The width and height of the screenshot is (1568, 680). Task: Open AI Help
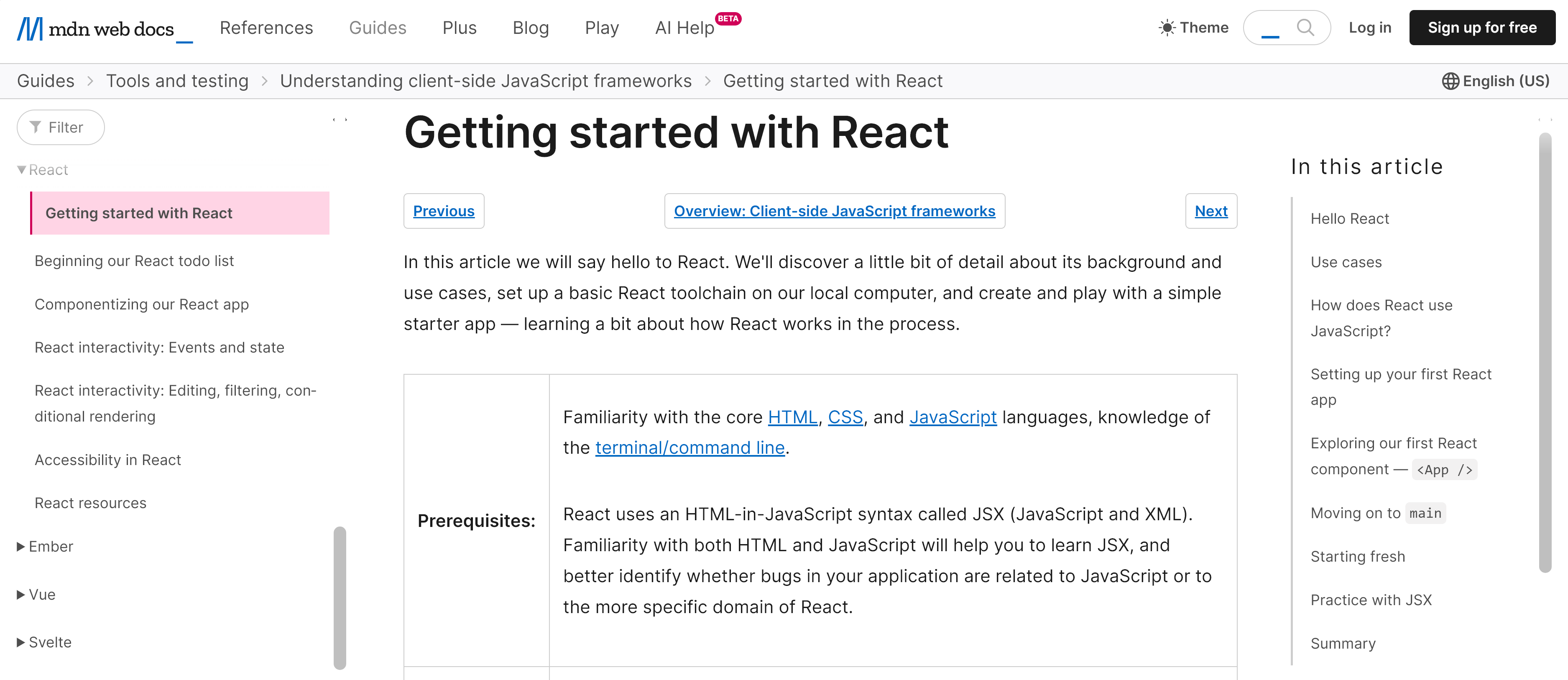point(684,28)
